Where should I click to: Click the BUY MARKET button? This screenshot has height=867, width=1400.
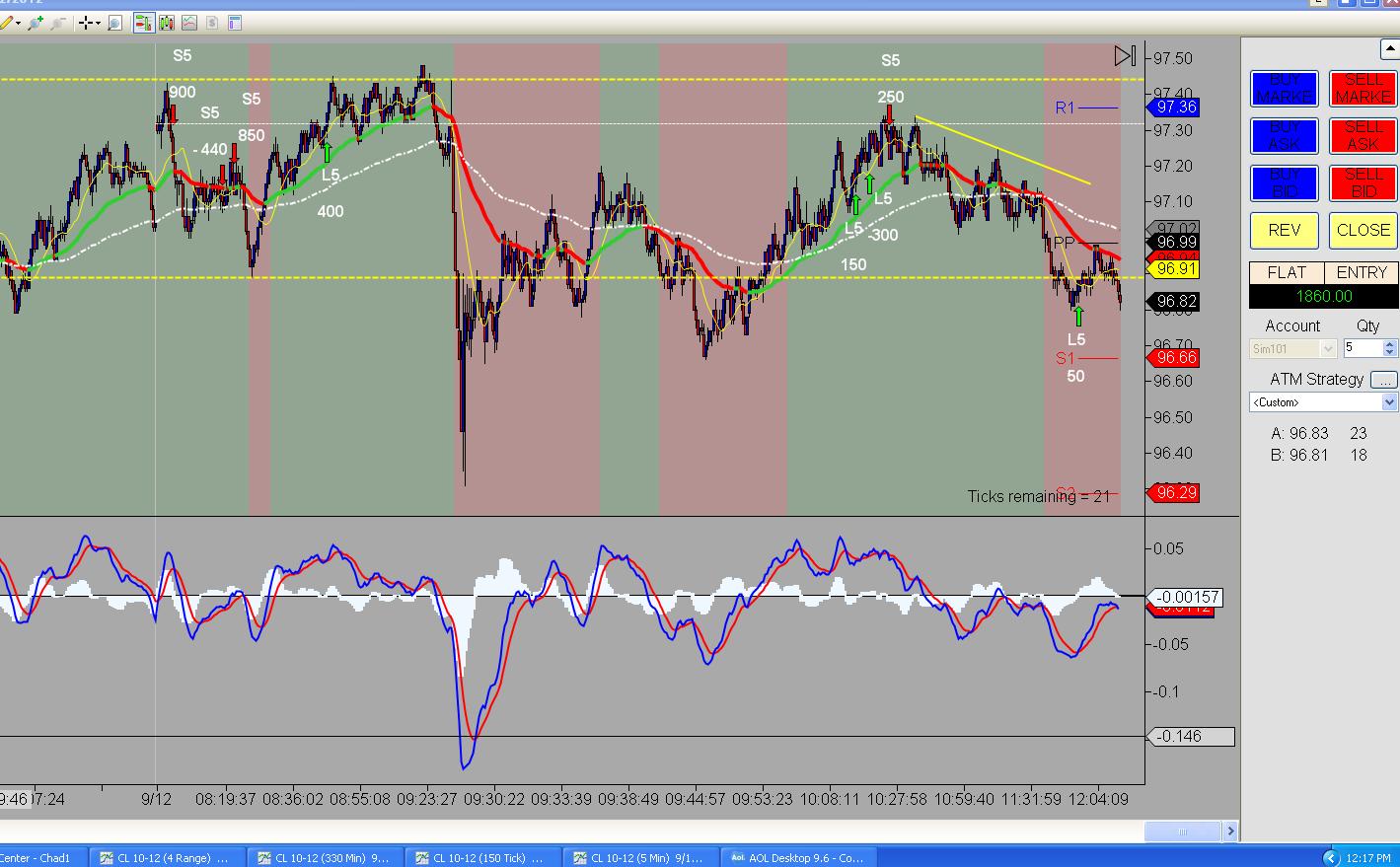coord(1284,89)
